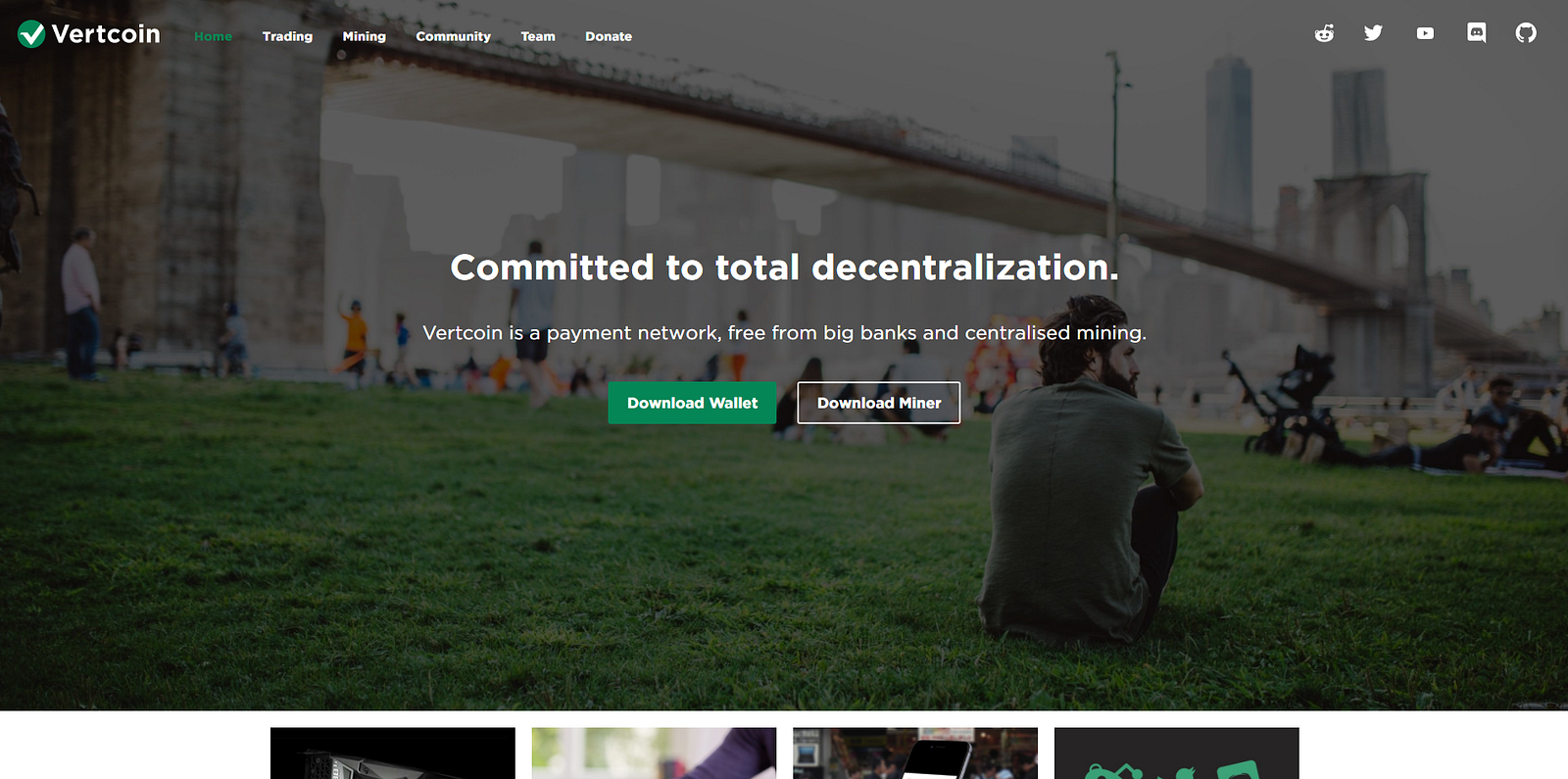Viewport: 1568px width, 779px height.
Task: Open the Reddit social icon
Action: pos(1324,33)
